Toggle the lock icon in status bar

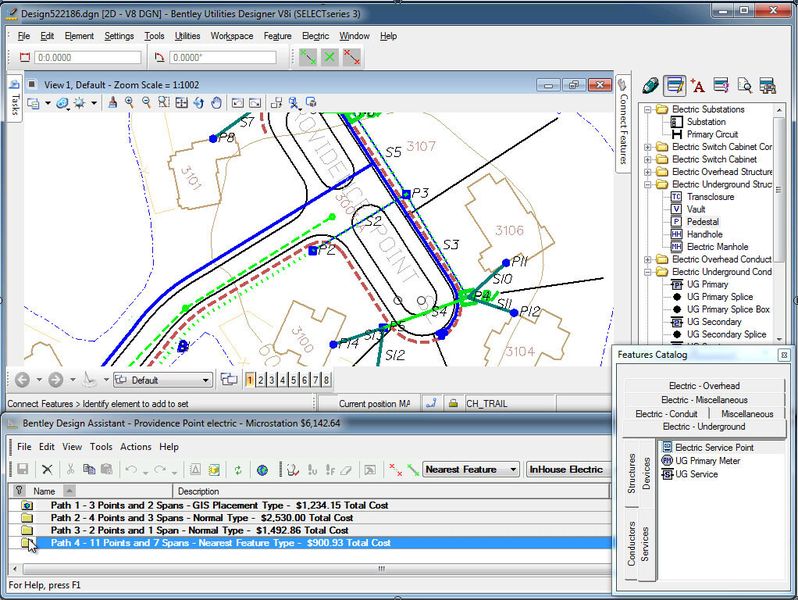tap(454, 404)
